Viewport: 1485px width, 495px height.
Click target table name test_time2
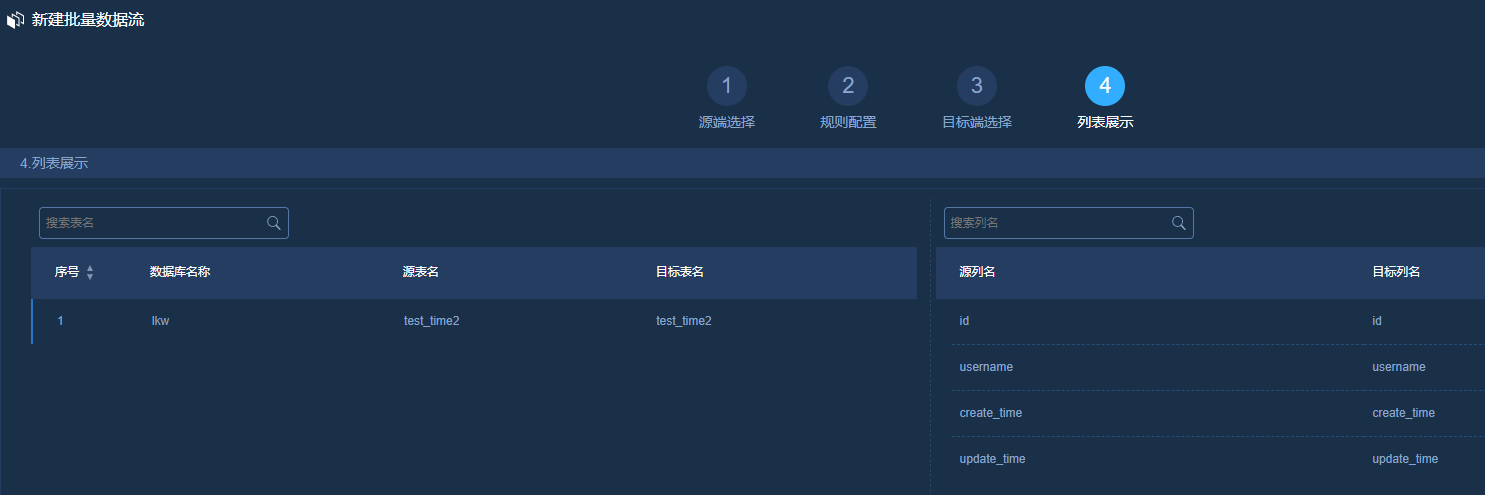point(683,321)
